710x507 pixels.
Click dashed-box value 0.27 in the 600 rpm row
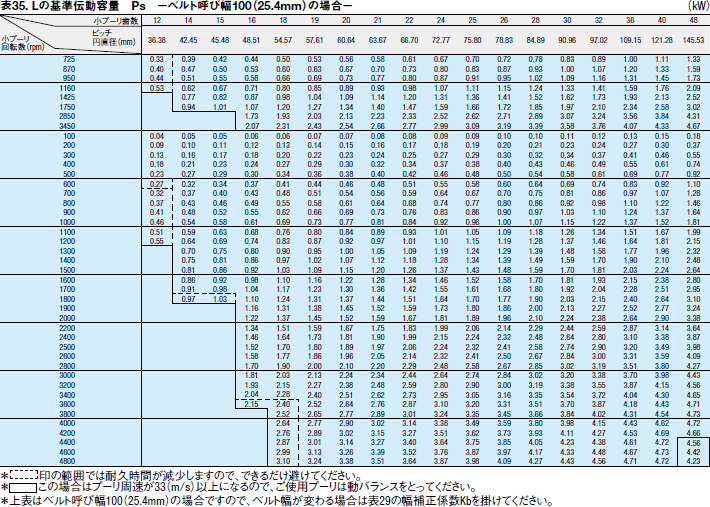(x=157, y=184)
